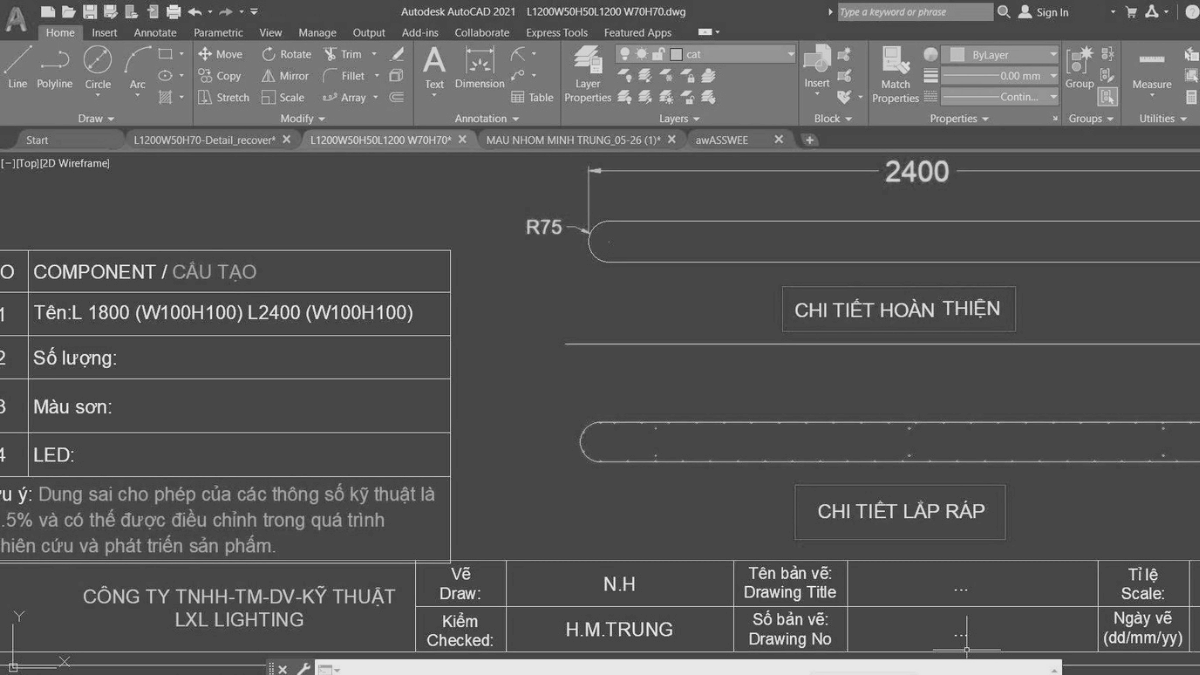The image size is (1200, 675).
Task: Click the Plot printer icon
Action: [173, 12]
